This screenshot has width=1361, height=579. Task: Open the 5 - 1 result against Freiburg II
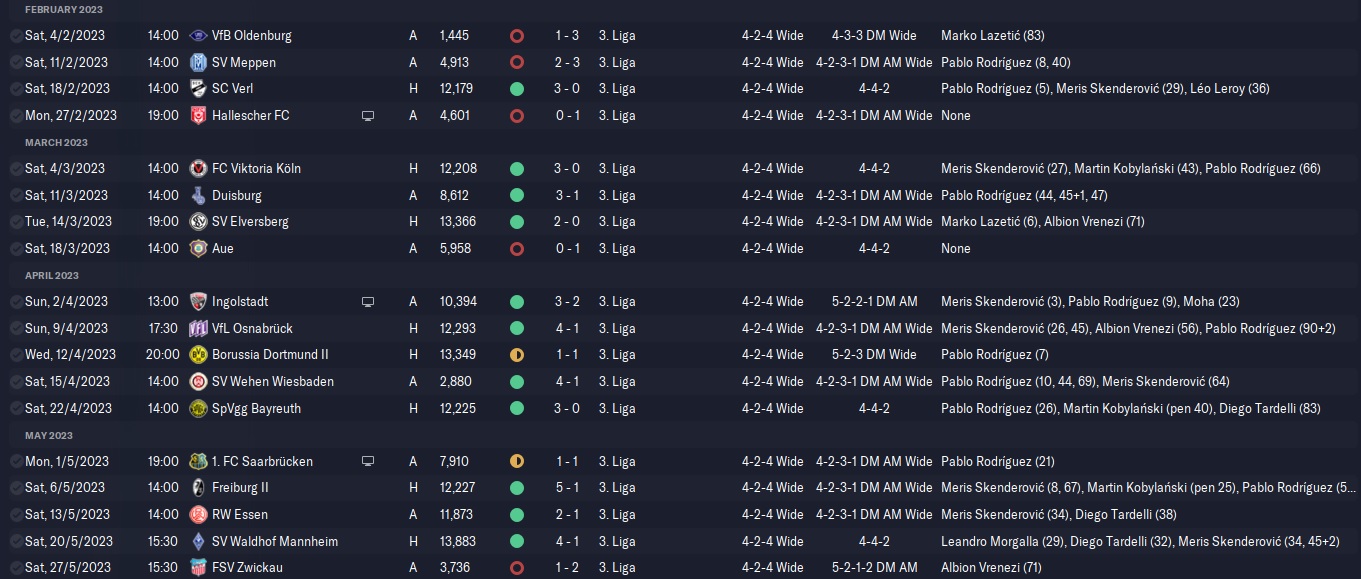pos(568,488)
